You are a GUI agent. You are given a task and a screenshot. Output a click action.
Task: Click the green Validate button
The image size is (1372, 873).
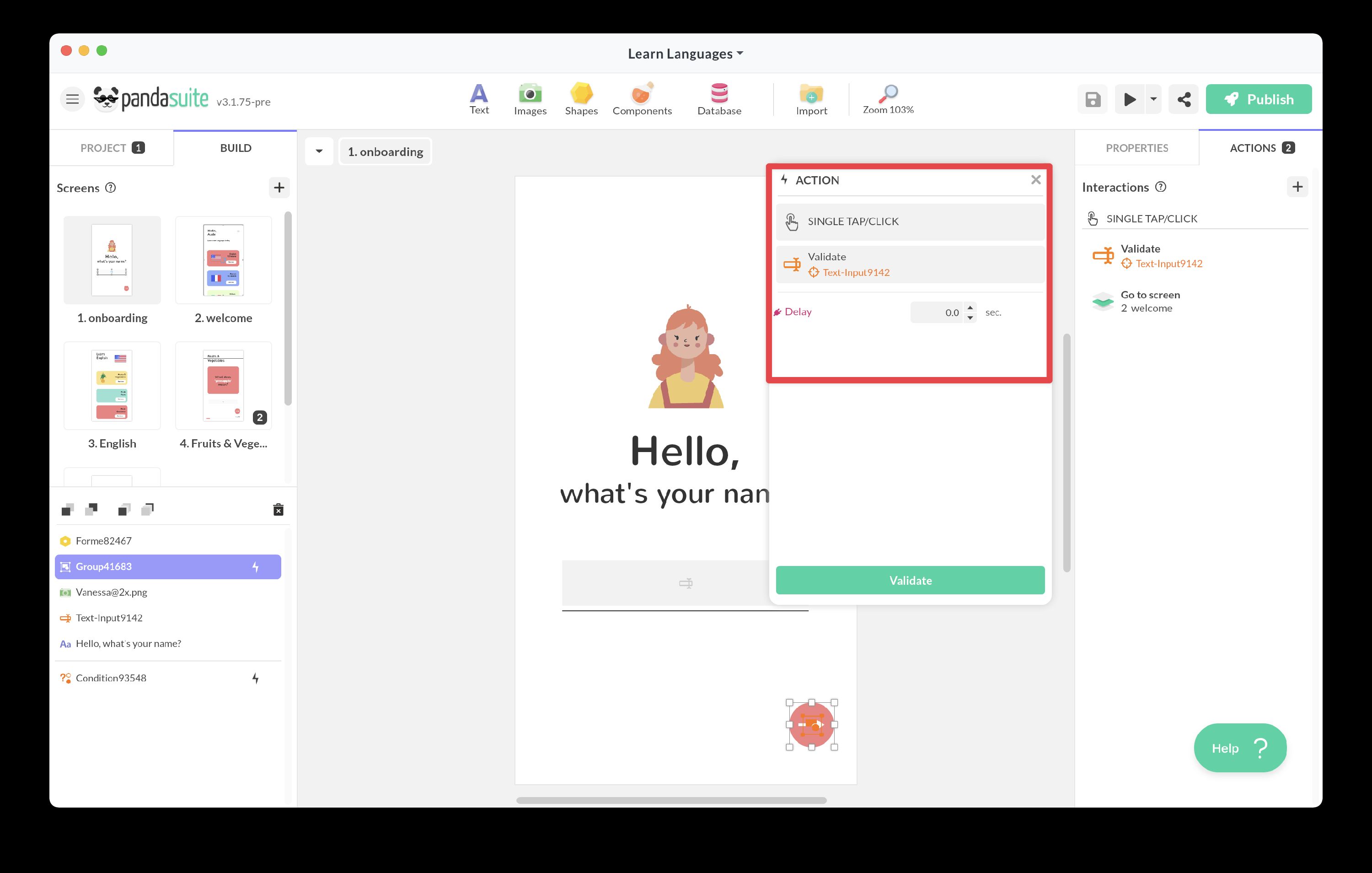tap(909, 580)
